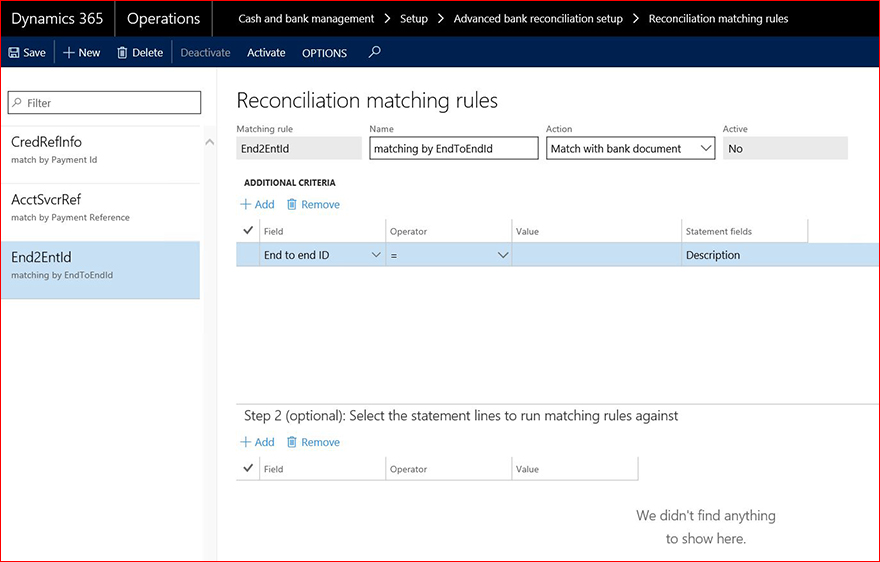
Task: Click the Active field showing No
Action: click(x=785, y=149)
